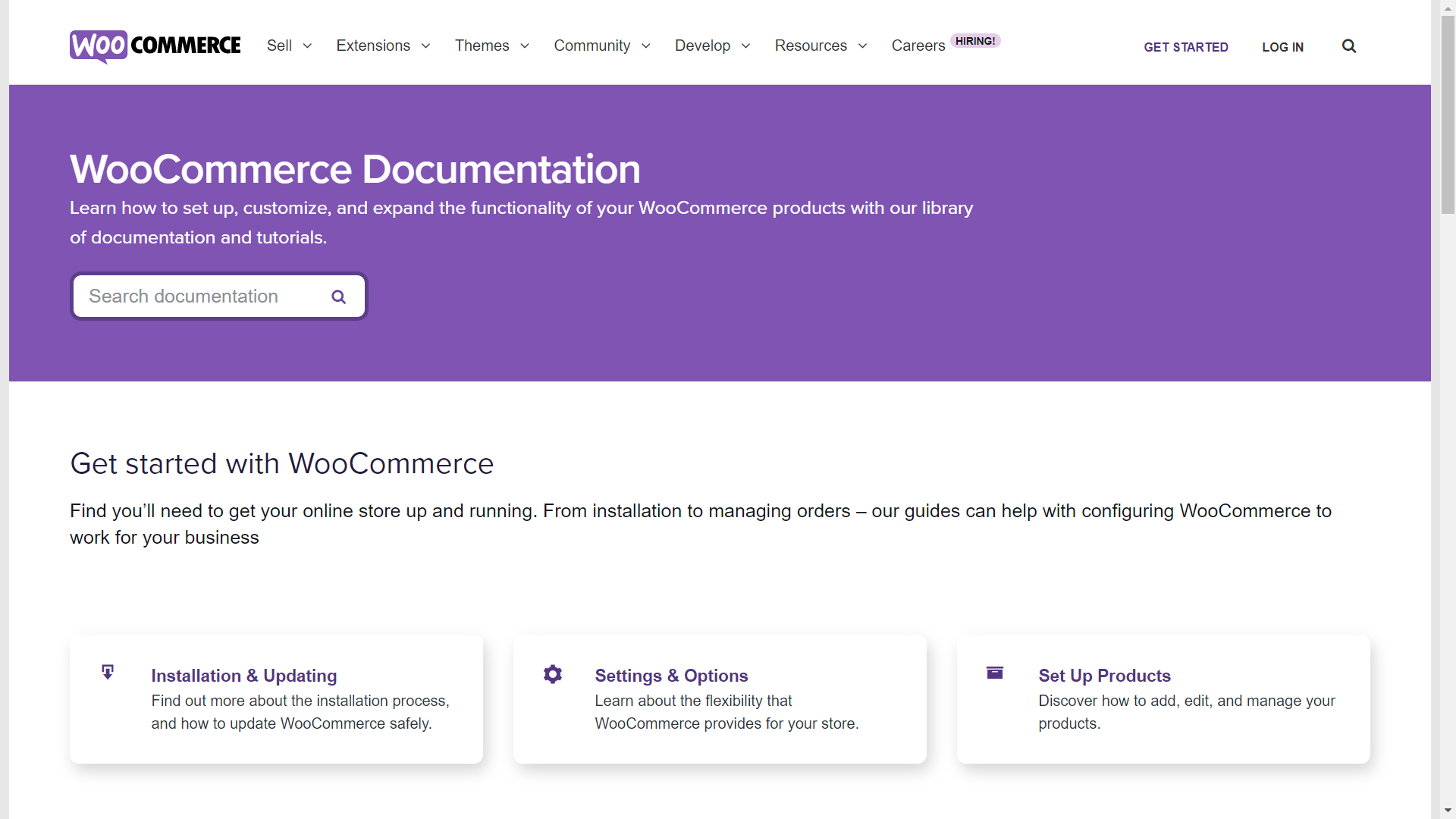This screenshot has height=819, width=1456.
Task: Click the HIRING! badge
Action: tap(975, 41)
